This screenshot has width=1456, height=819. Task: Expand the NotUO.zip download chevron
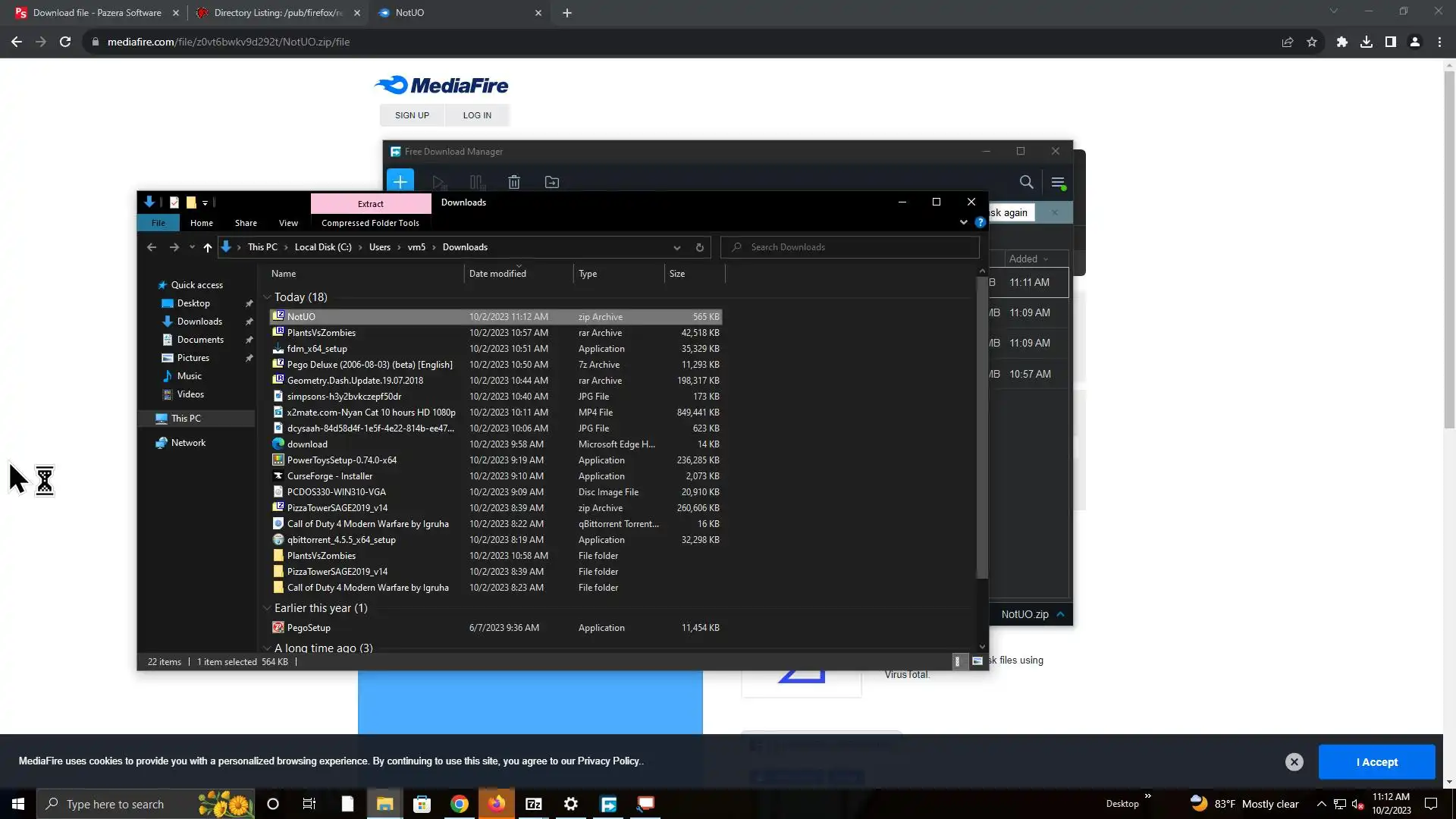(1060, 614)
